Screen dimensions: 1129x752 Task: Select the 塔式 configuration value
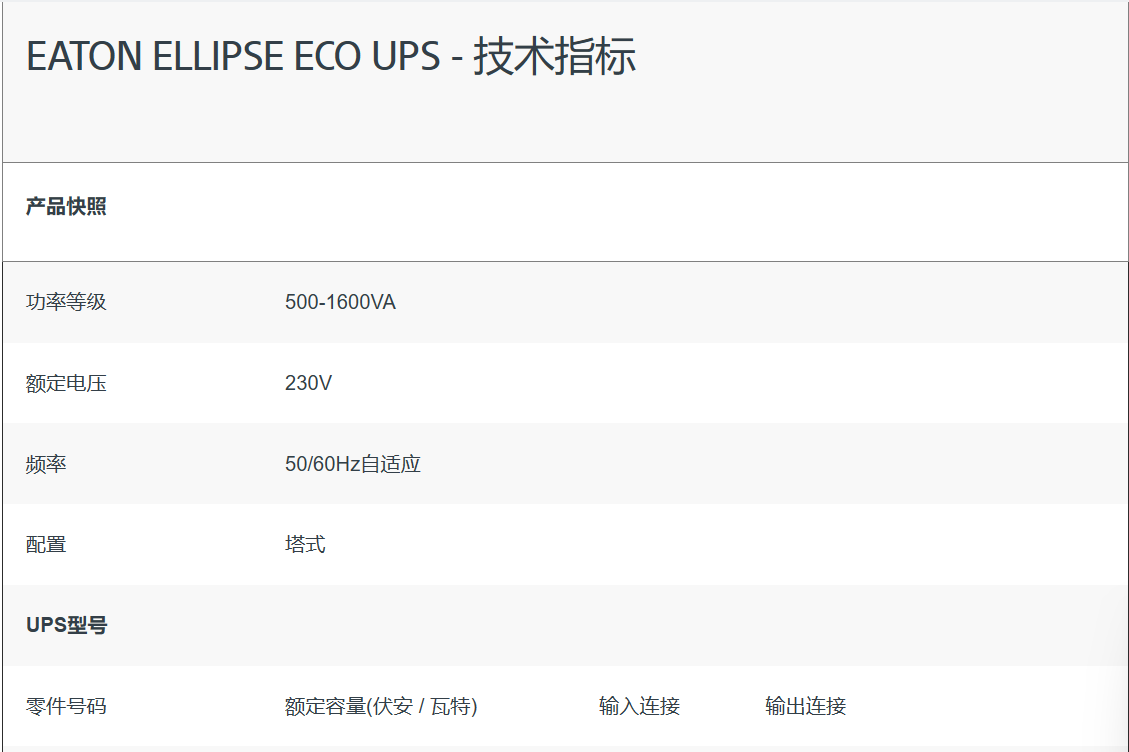[305, 545]
